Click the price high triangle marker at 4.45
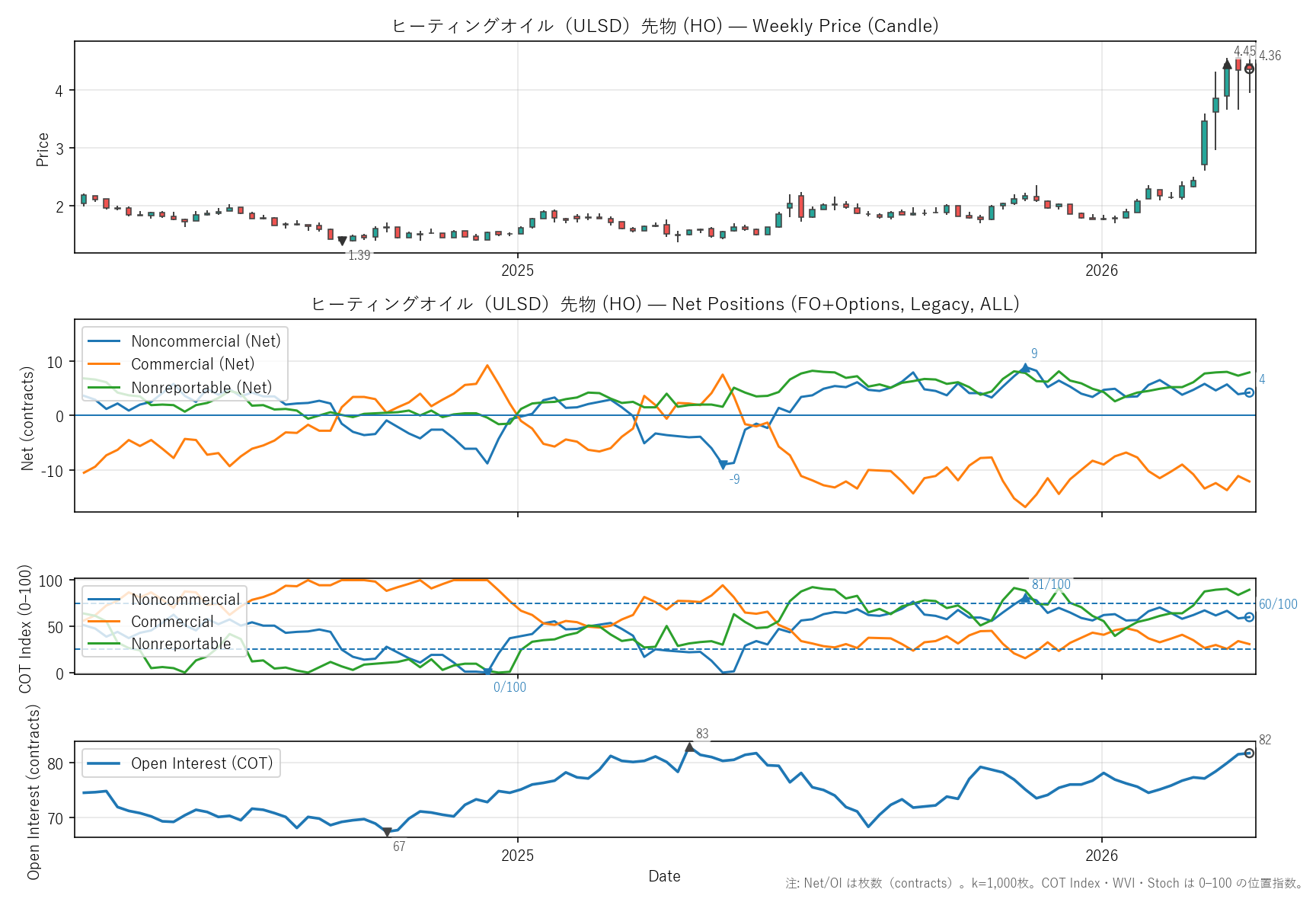1316x899 pixels. pyautogui.click(x=1227, y=64)
